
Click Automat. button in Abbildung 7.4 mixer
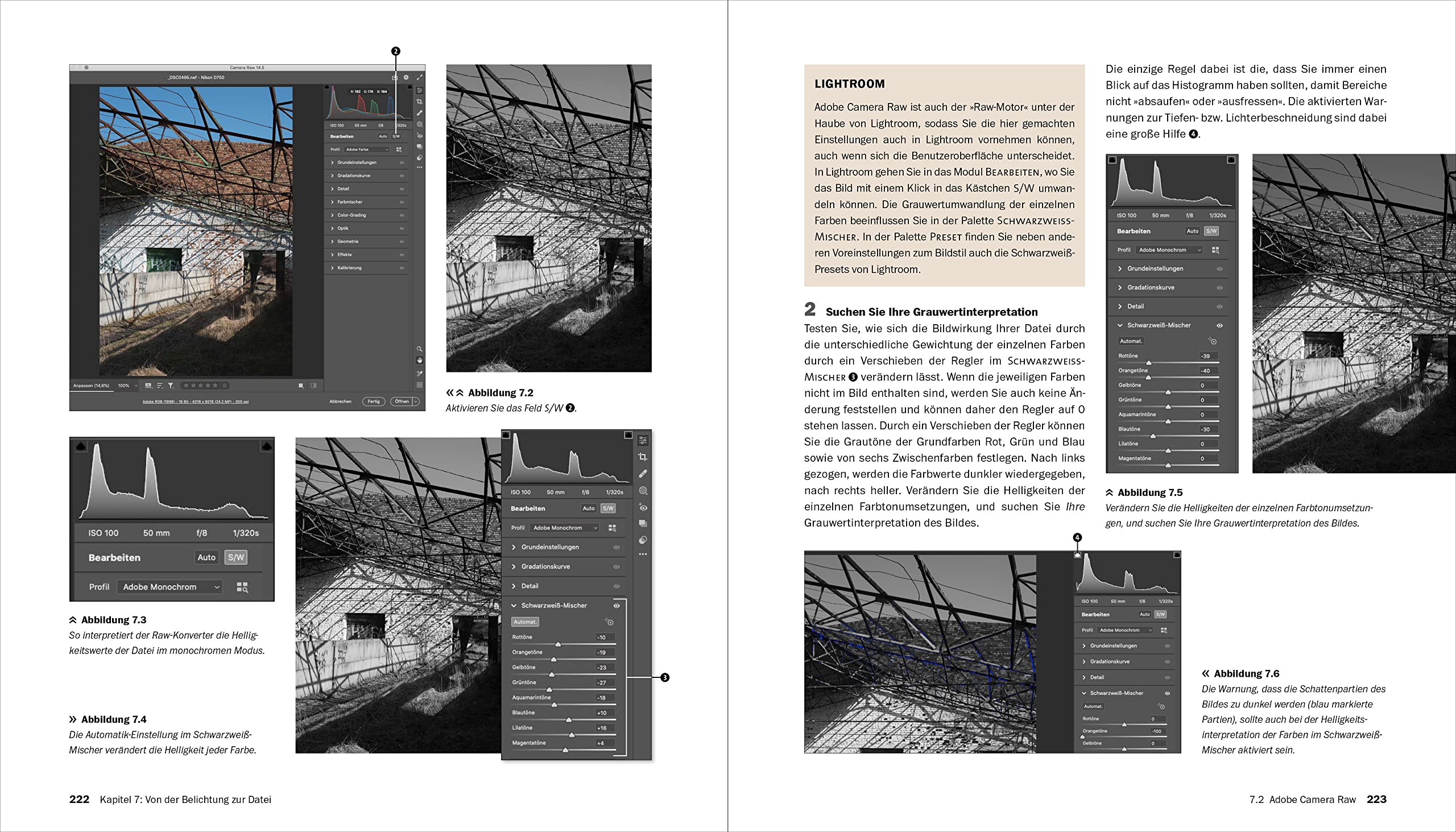tap(525, 622)
